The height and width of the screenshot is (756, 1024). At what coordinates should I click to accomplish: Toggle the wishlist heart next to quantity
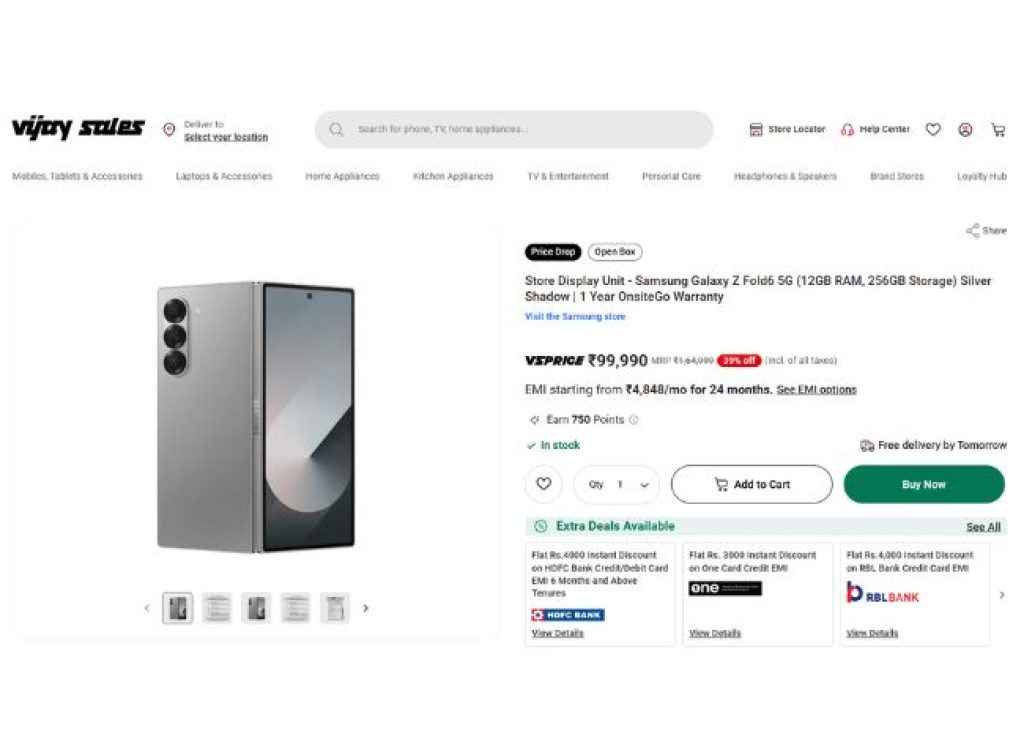coord(543,484)
